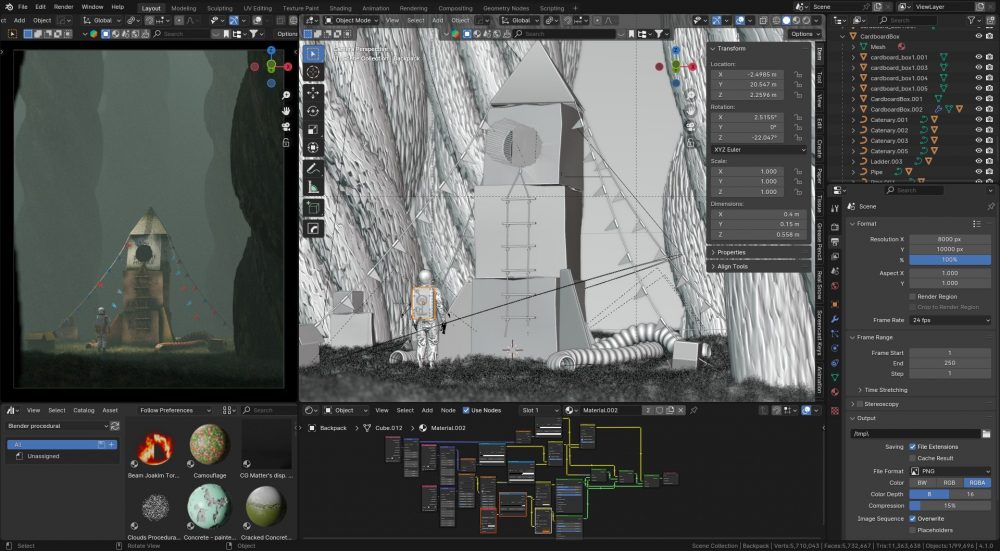This screenshot has height=551, width=1000.
Task: Open the Frame Rate 24 fps dropdown
Action: coord(950,320)
